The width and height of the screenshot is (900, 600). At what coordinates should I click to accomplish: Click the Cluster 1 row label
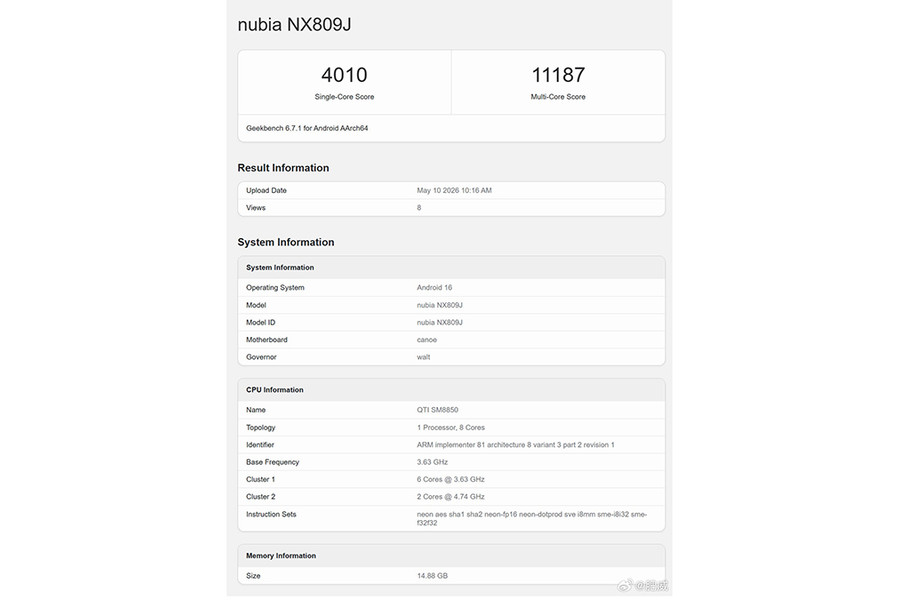(x=261, y=479)
